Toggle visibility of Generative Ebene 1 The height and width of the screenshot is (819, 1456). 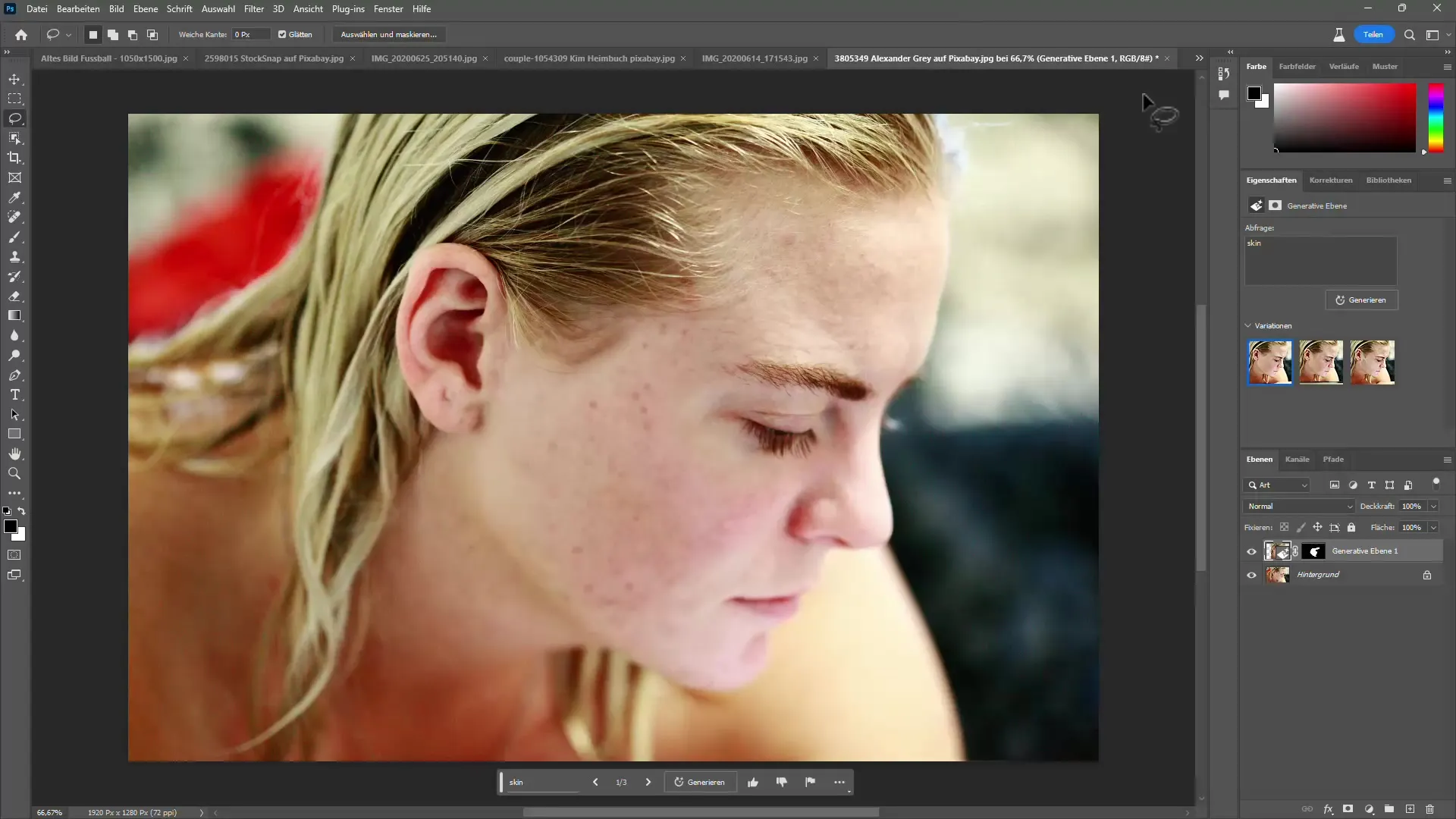[x=1251, y=551]
